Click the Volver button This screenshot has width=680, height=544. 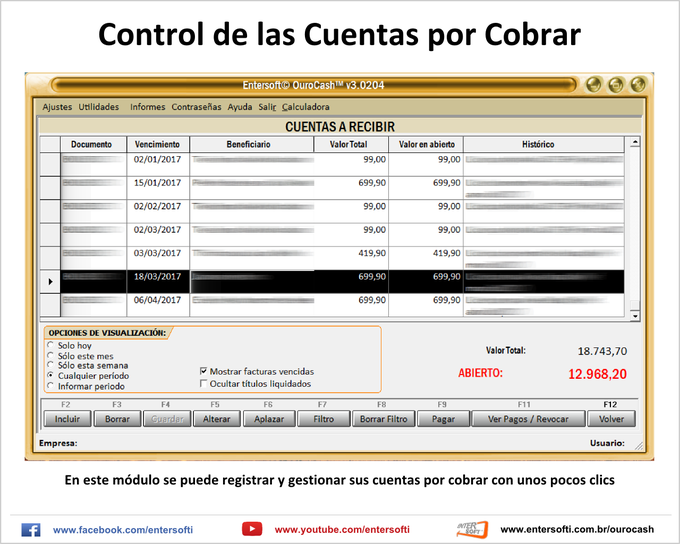pyautogui.click(x=611, y=419)
